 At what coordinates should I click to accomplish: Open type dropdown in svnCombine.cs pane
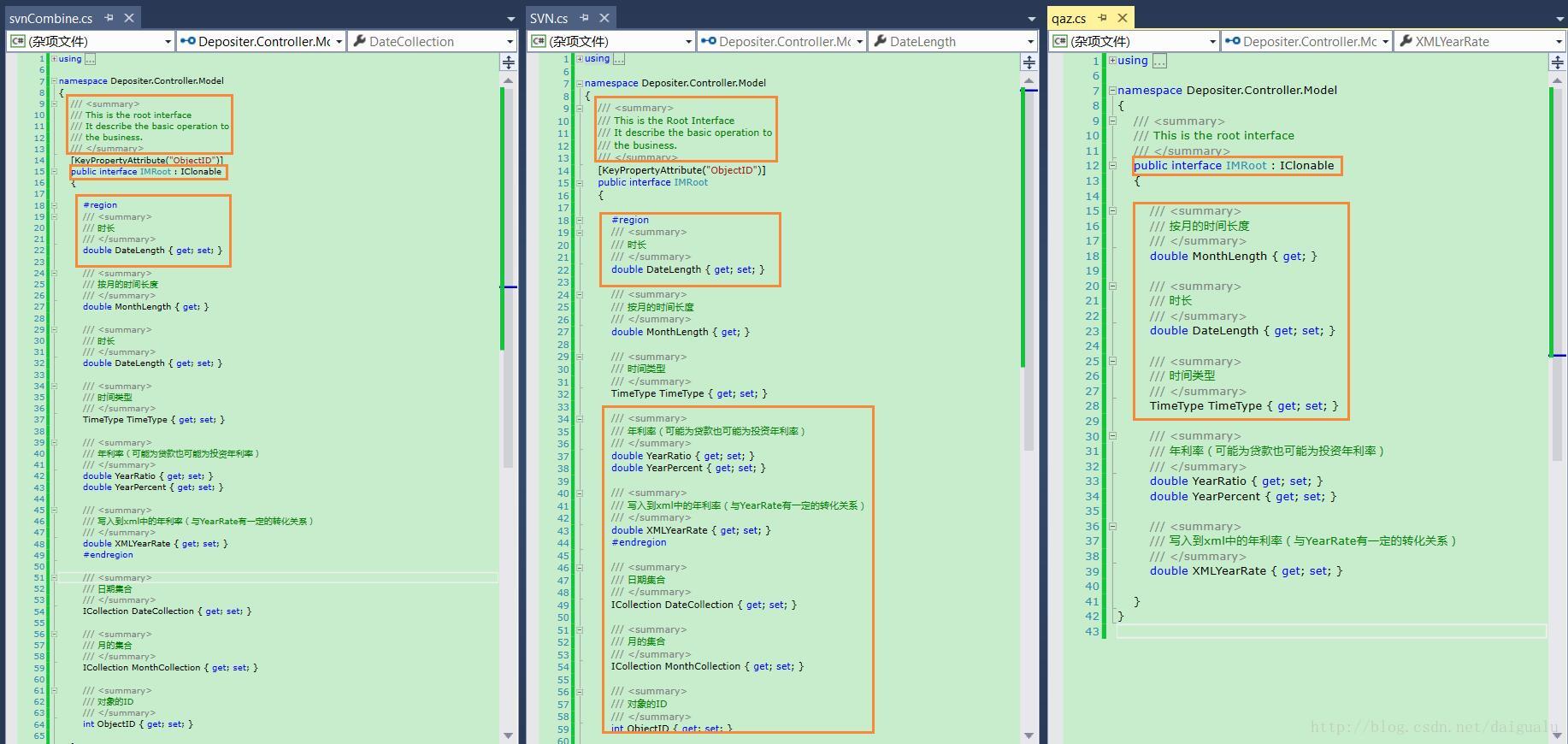(x=339, y=41)
